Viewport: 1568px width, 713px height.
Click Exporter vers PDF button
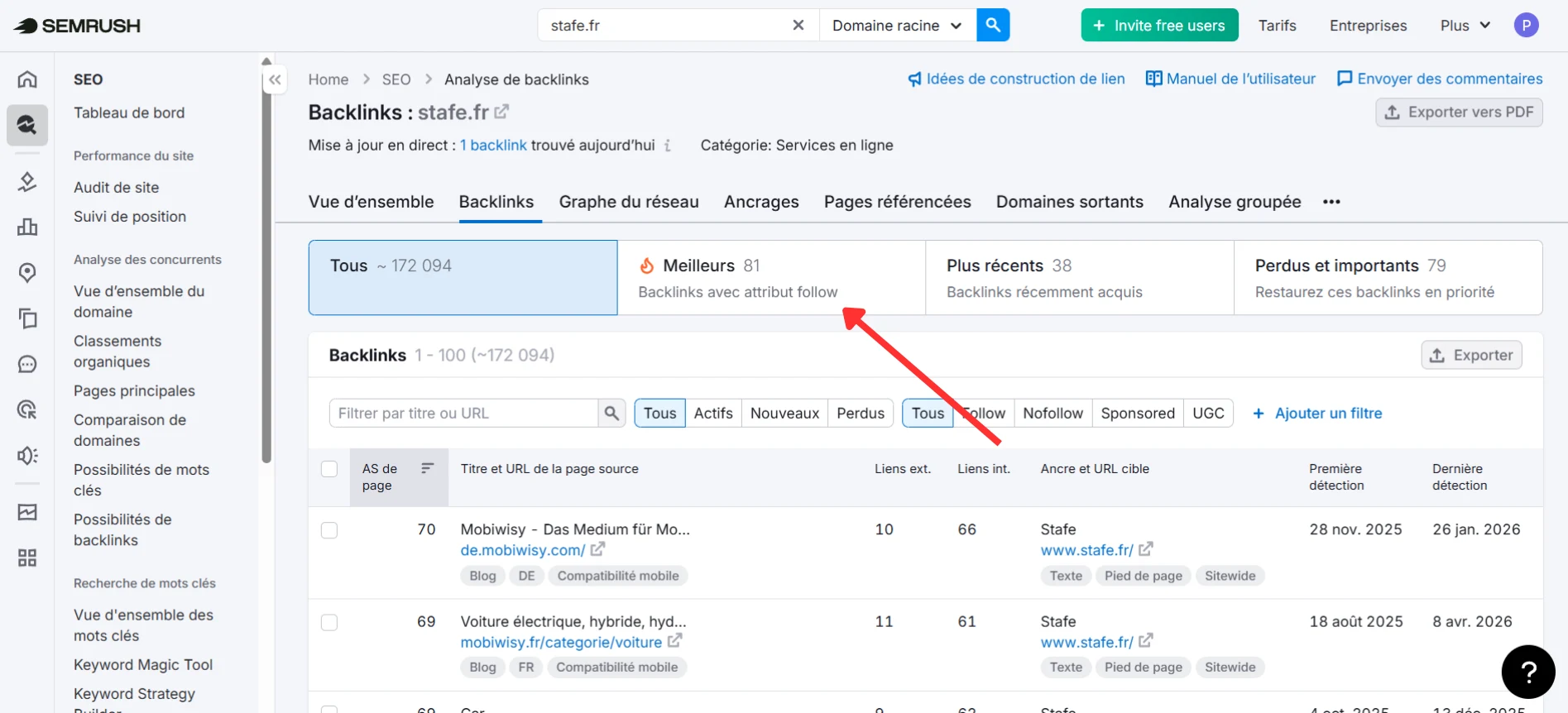click(1459, 112)
